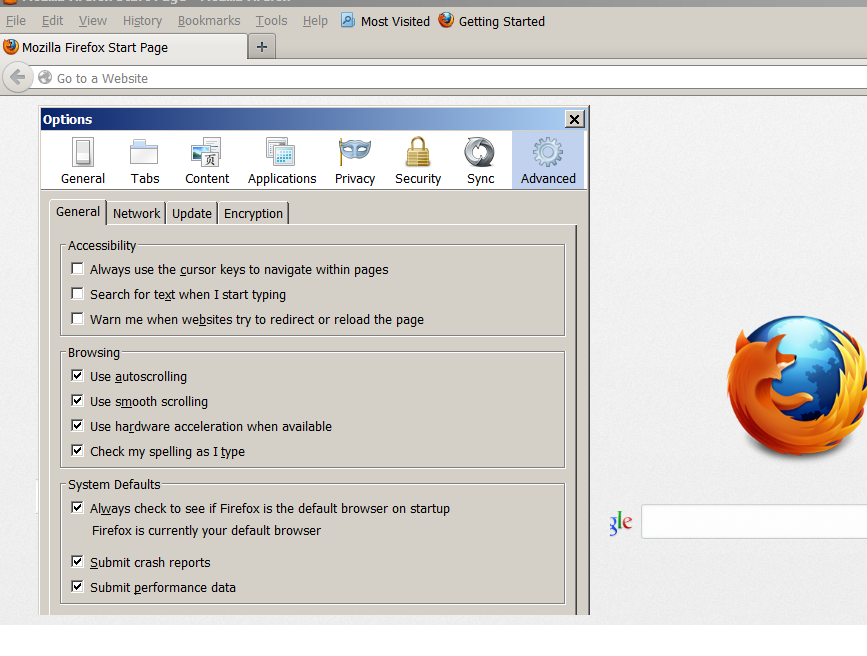Switch to the Network sub-tab
867x656 pixels.
[136, 214]
